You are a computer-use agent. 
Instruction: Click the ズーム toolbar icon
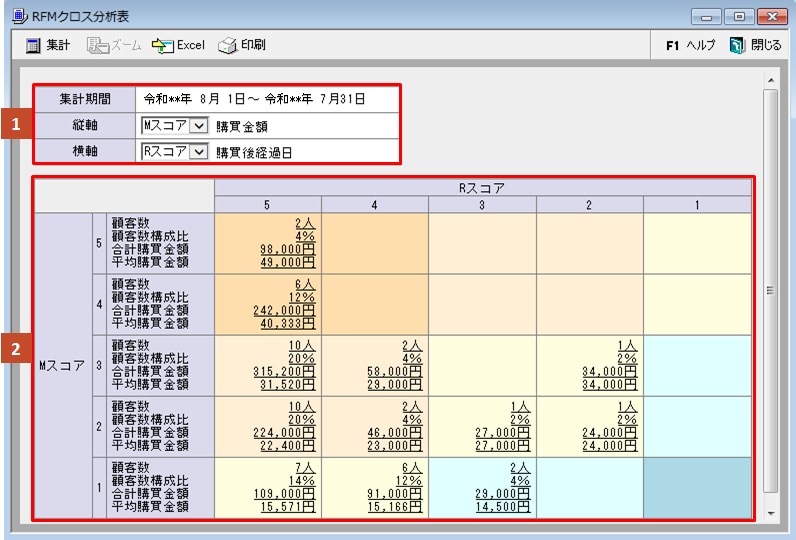97,46
